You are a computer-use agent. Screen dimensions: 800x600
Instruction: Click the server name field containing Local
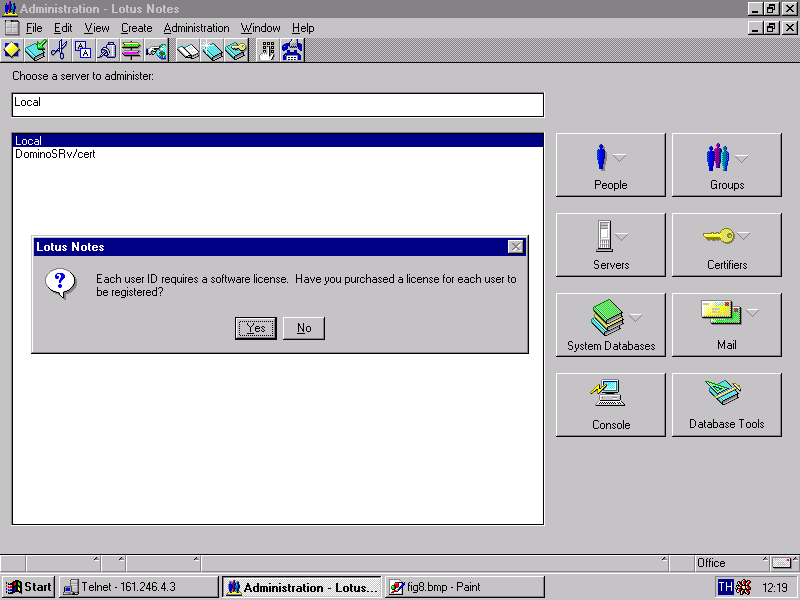[x=278, y=105]
